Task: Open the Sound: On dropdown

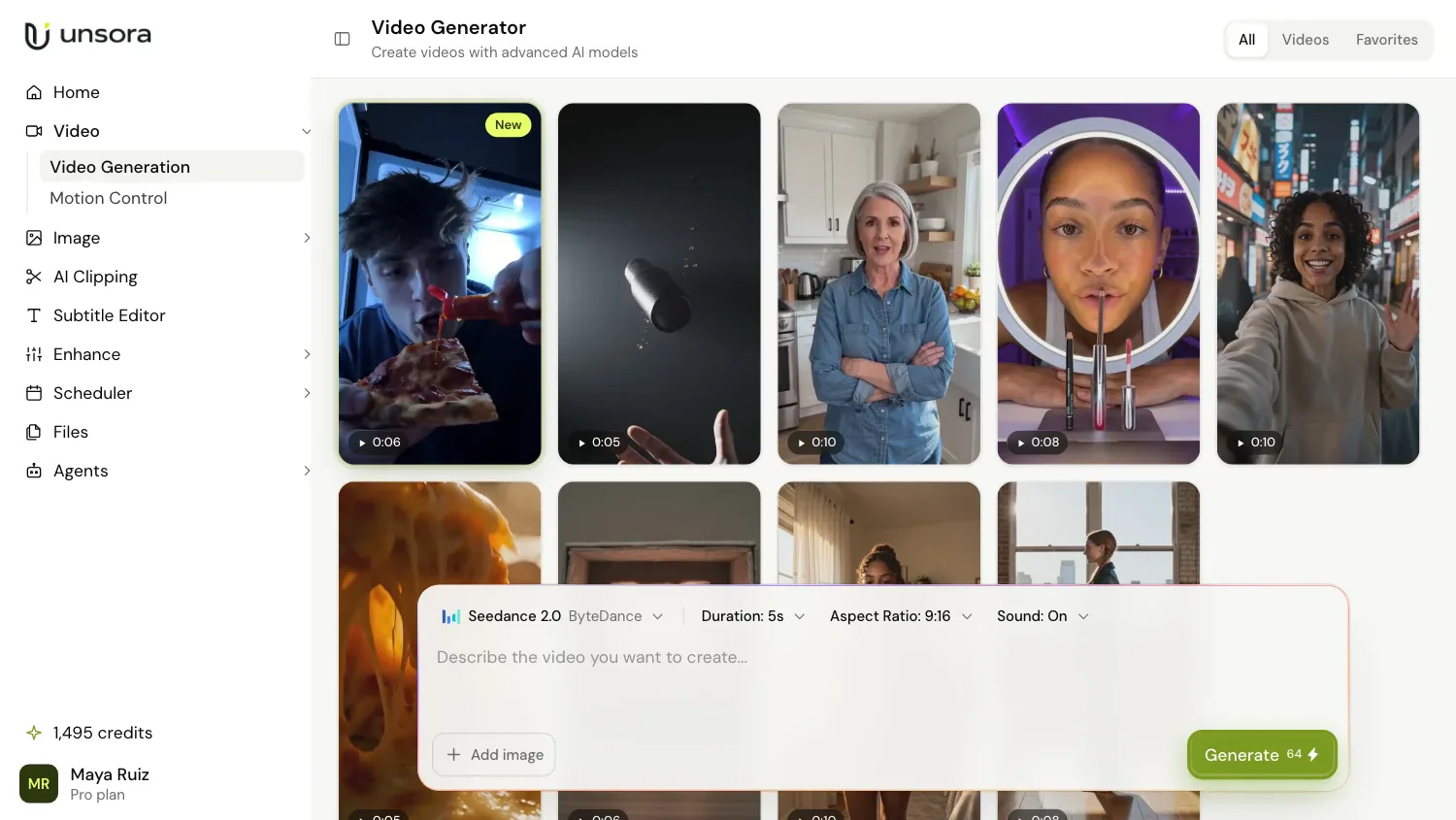Action: [x=1042, y=616]
